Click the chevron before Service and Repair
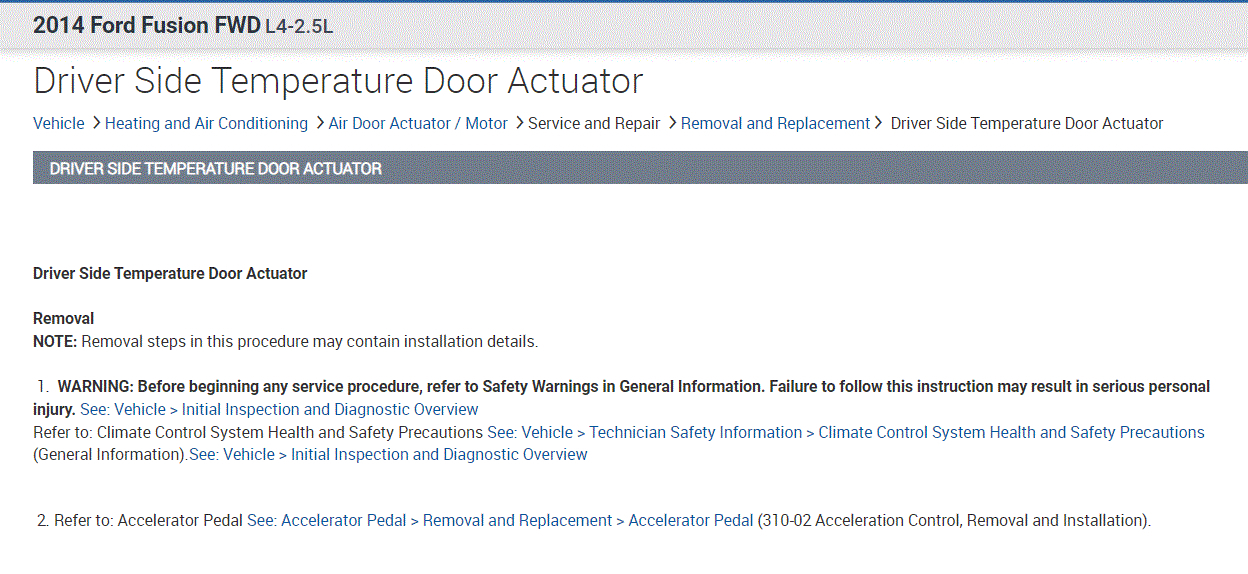 click(x=519, y=123)
